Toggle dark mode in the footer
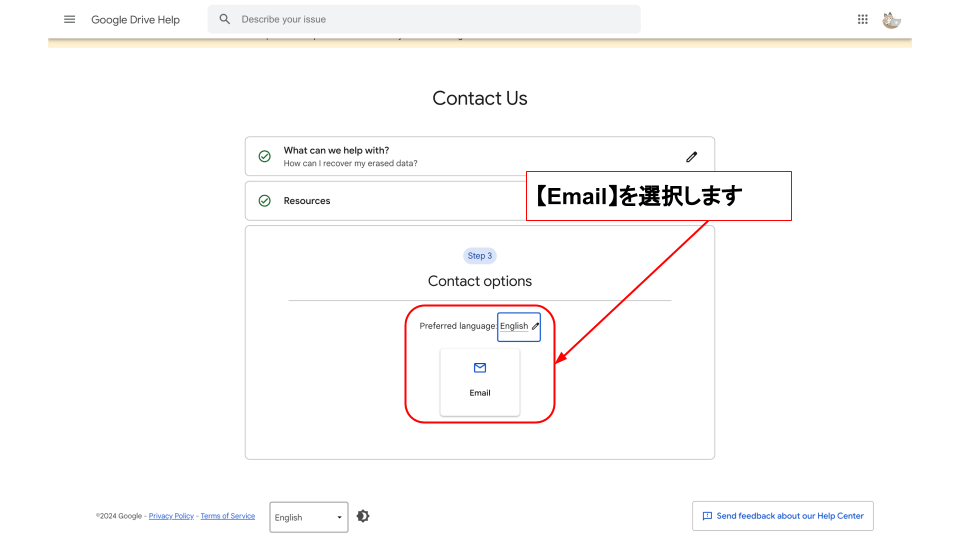This screenshot has width=960, height=540. tap(363, 516)
